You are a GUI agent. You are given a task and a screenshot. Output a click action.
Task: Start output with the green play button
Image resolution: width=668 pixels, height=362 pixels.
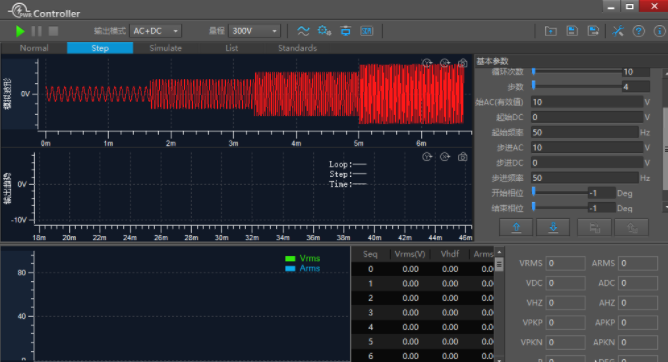point(20,31)
